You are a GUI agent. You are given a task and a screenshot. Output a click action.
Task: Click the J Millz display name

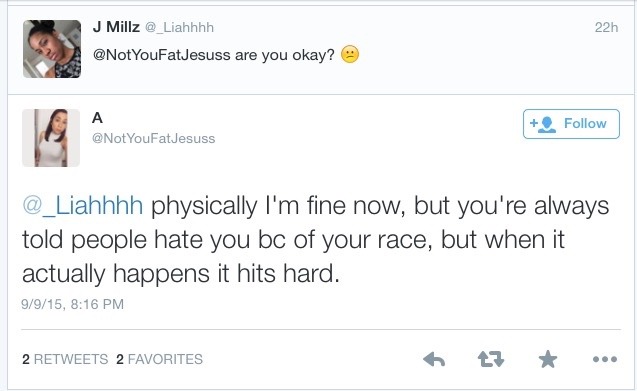click(116, 27)
